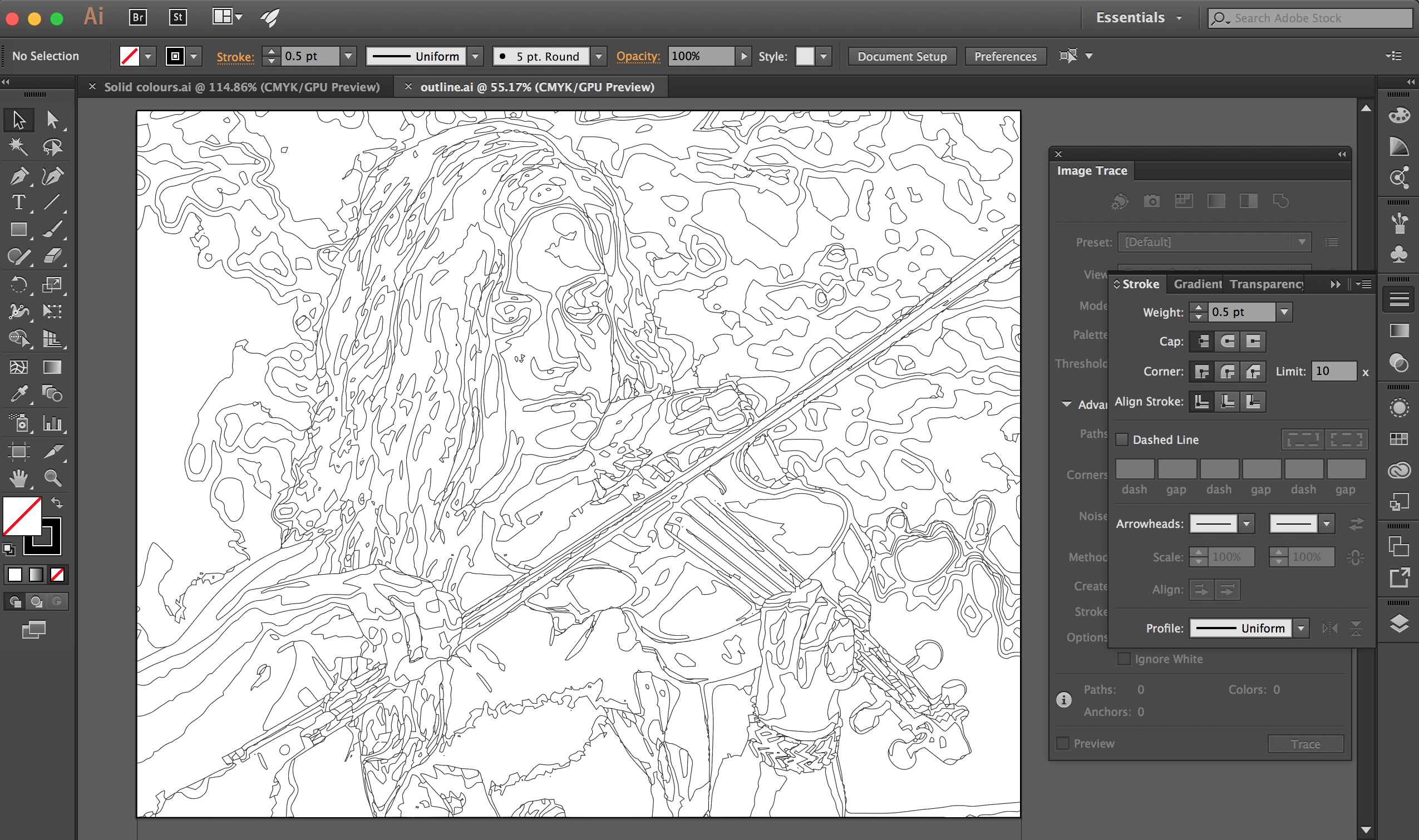Switch to the Transparency panel tab

(x=1265, y=284)
